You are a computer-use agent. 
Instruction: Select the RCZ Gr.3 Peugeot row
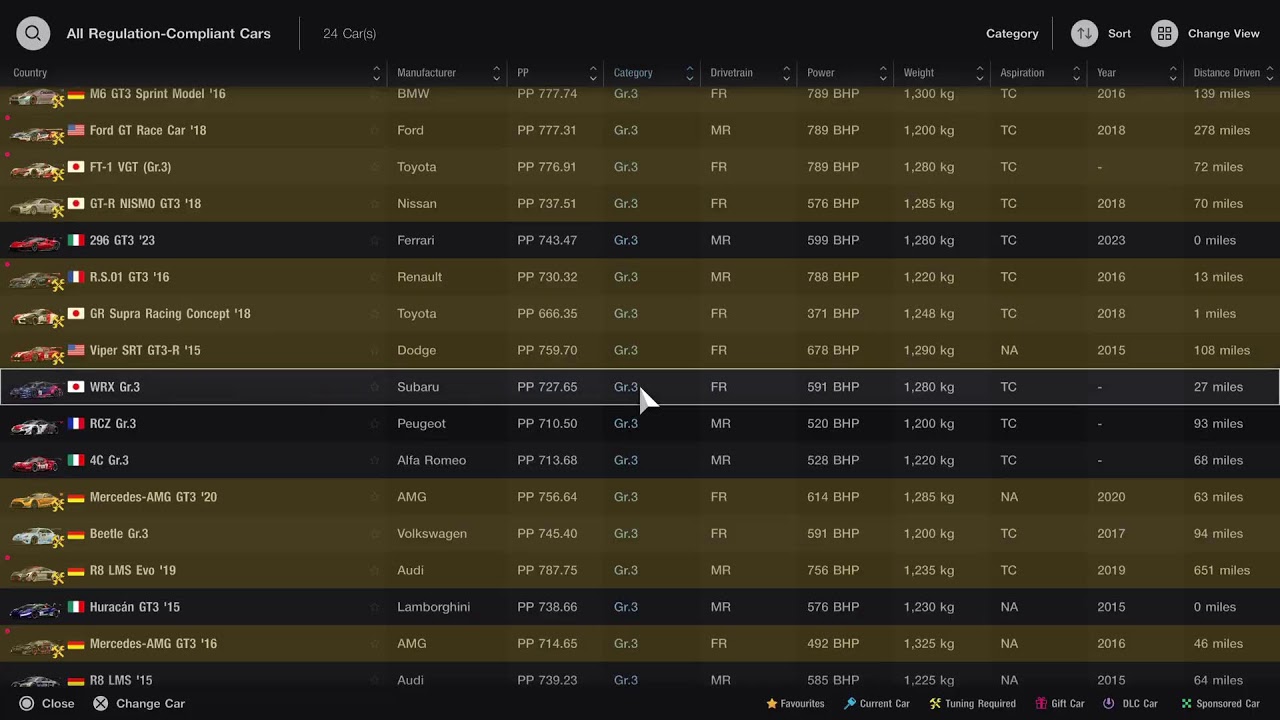point(640,424)
